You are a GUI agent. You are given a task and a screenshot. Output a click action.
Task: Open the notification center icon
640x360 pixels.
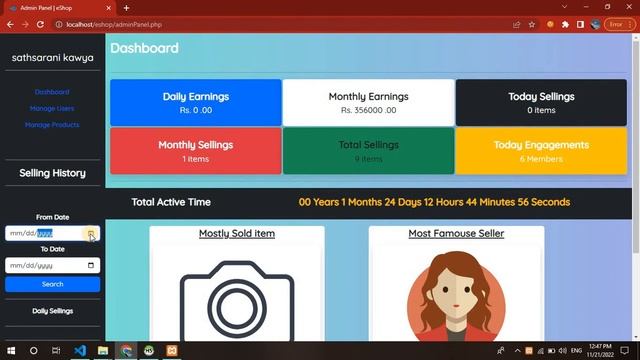point(624,351)
